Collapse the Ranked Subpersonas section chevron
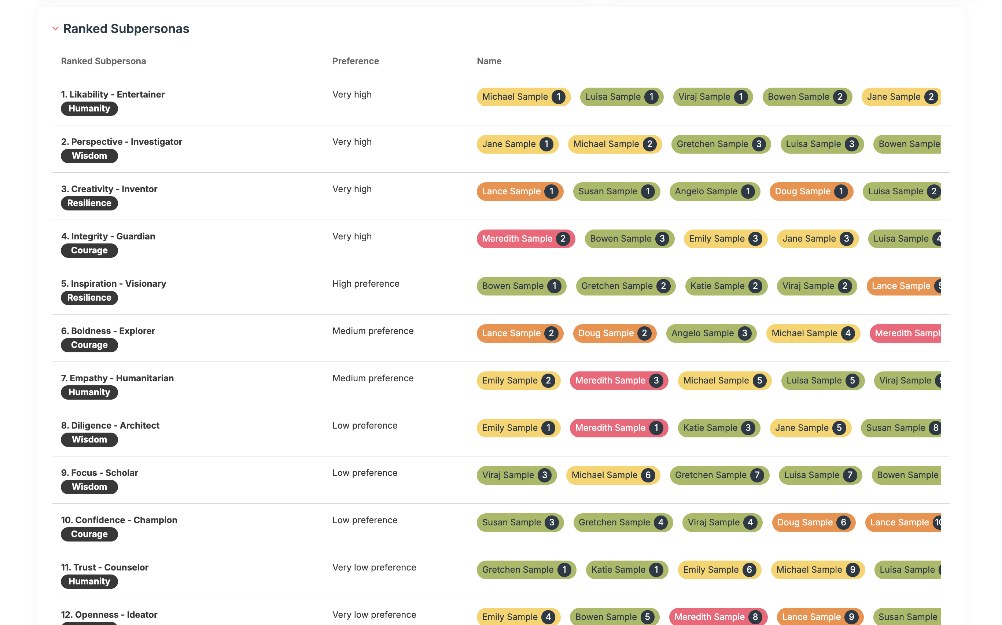The height and width of the screenshot is (625, 1002). [56, 29]
